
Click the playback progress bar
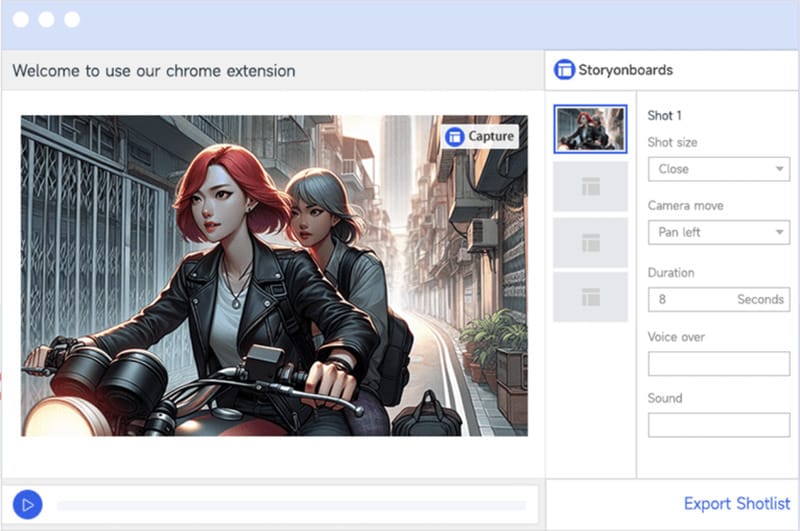(290, 505)
